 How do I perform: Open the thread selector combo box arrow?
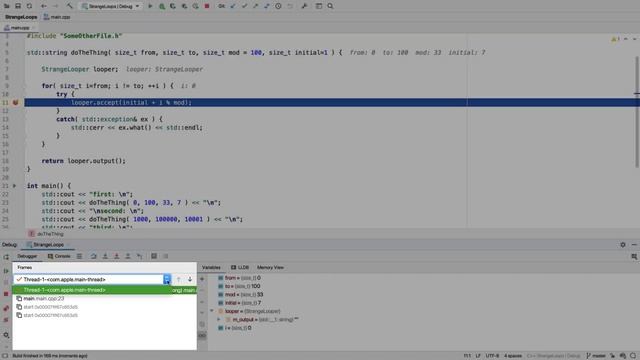(x=167, y=279)
